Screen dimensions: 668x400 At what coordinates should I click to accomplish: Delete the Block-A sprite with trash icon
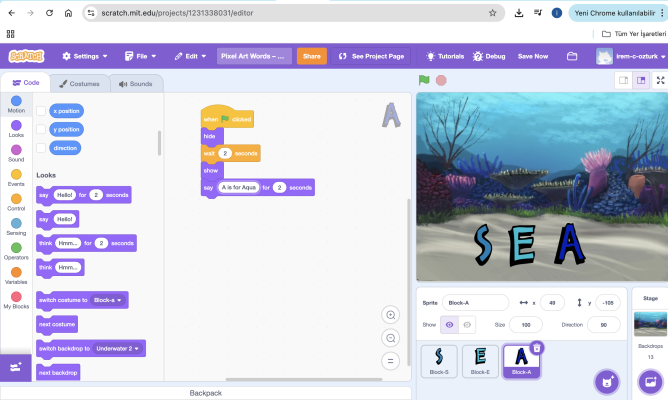[x=537, y=348]
